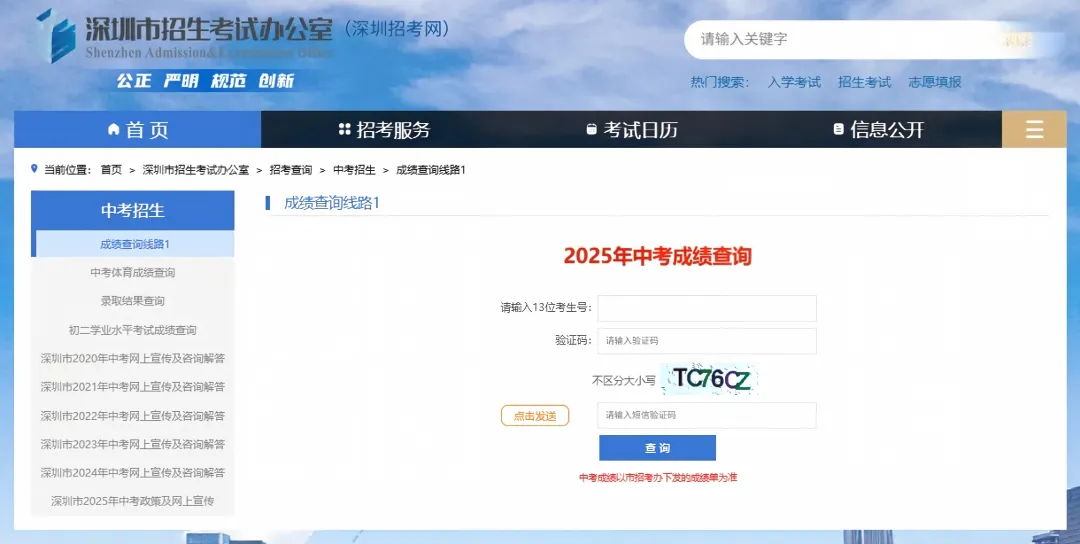Go to 首页 in the breadcrumb
Image resolution: width=1080 pixels, height=544 pixels.
click(x=111, y=169)
